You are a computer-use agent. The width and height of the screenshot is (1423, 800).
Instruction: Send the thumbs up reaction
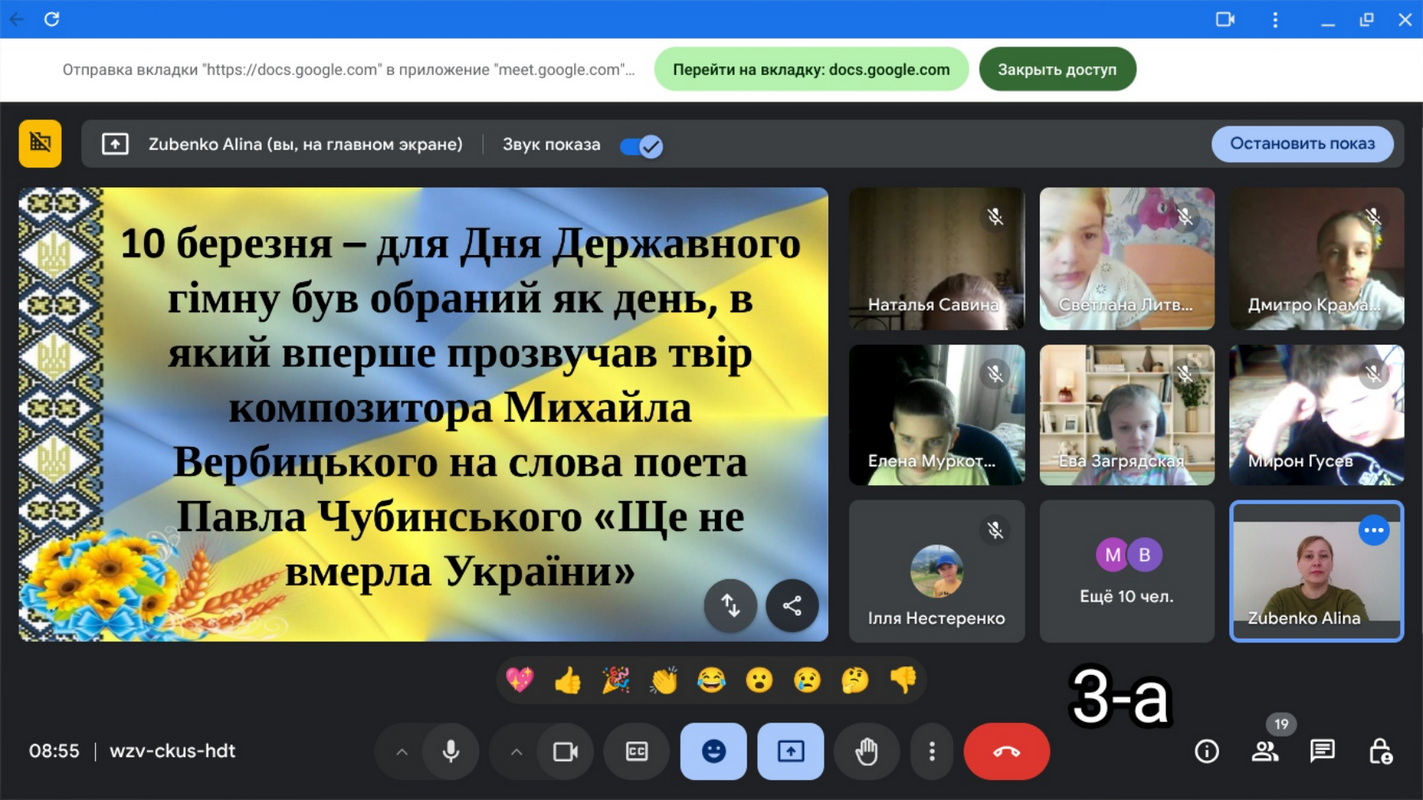point(568,681)
